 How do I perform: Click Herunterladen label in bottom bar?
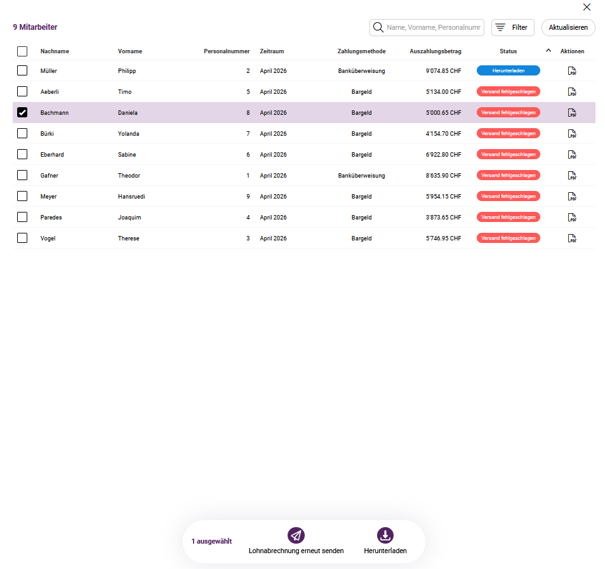[x=385, y=550]
